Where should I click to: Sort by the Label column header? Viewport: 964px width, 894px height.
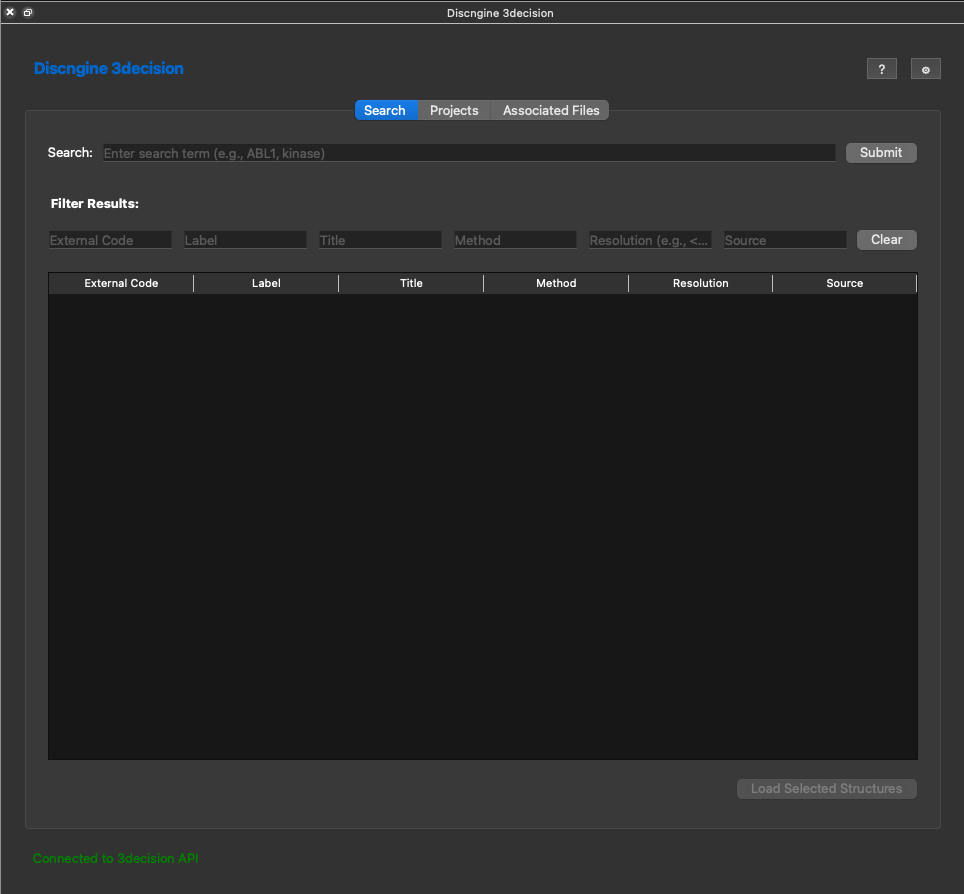coord(266,283)
